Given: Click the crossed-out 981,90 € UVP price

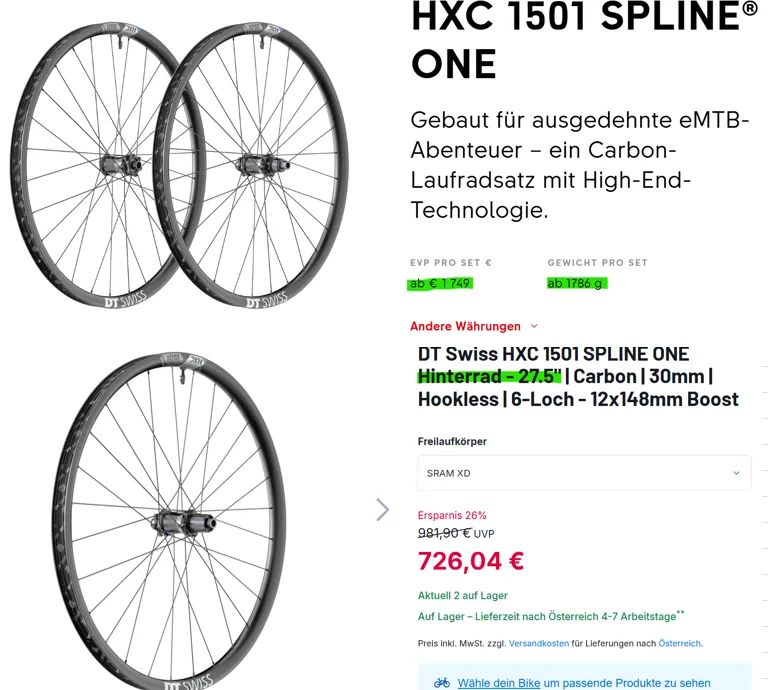Looking at the screenshot, I should [456, 533].
